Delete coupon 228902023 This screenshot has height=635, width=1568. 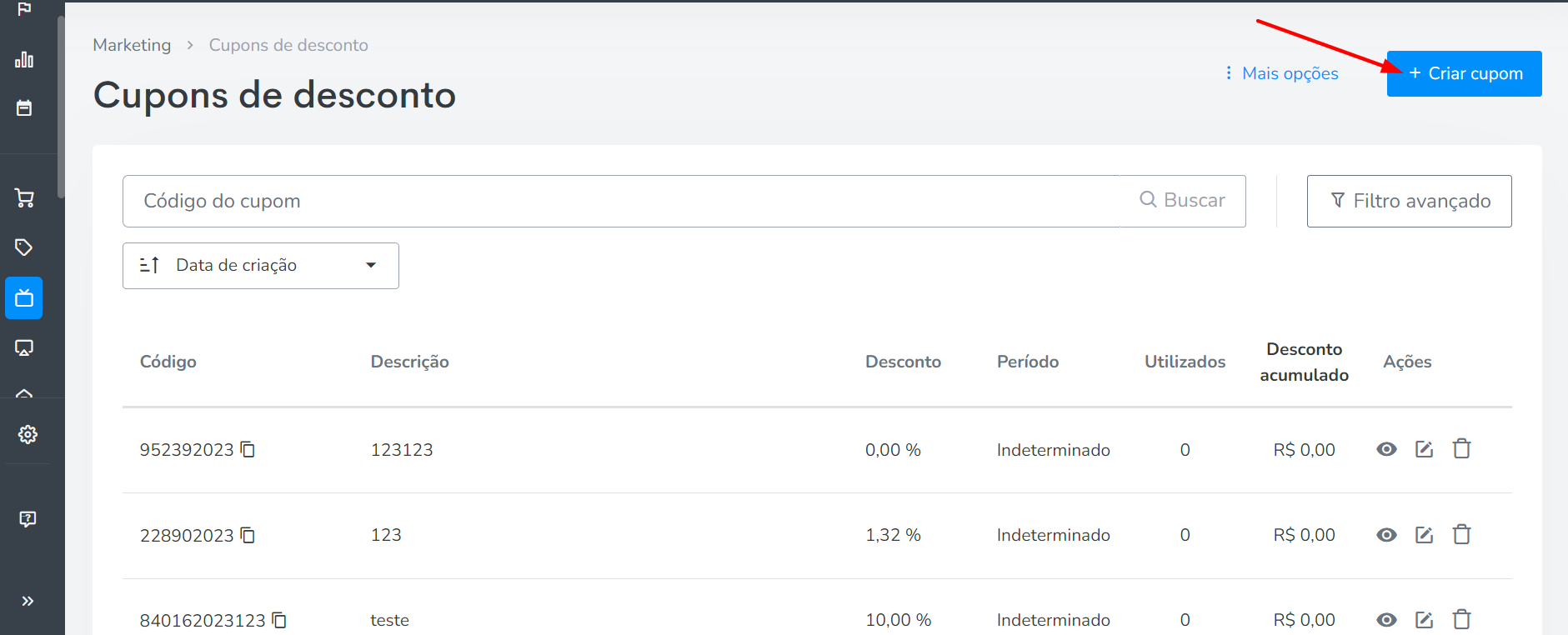point(1462,533)
